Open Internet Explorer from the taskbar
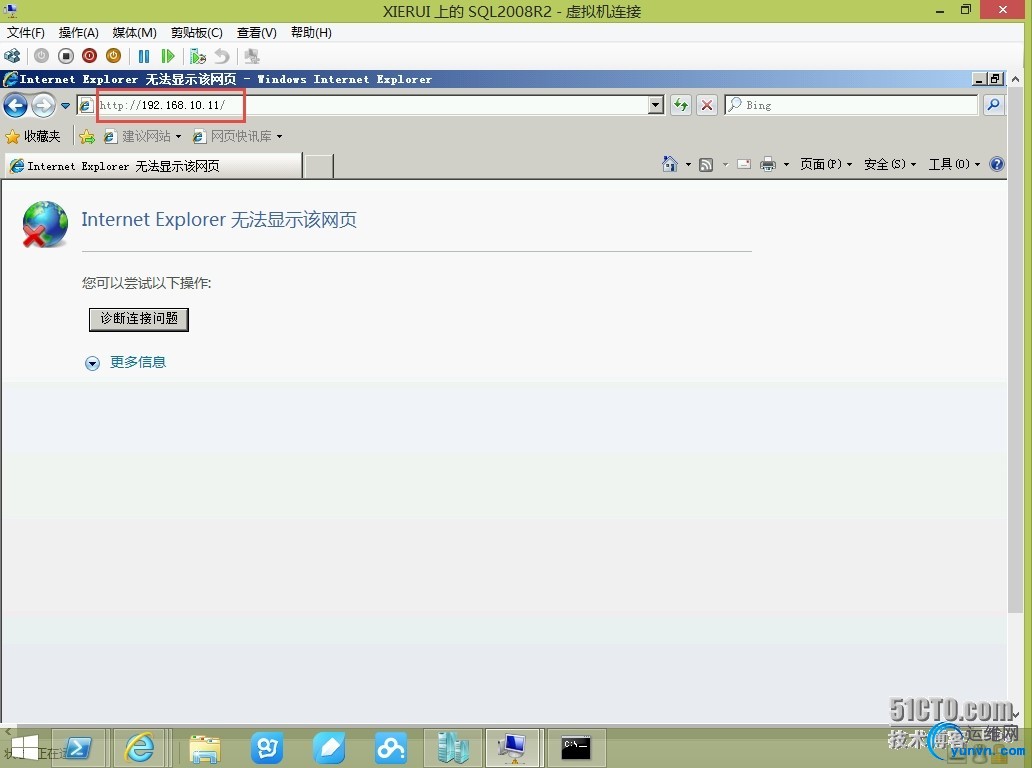This screenshot has width=1032, height=768. click(x=140, y=748)
